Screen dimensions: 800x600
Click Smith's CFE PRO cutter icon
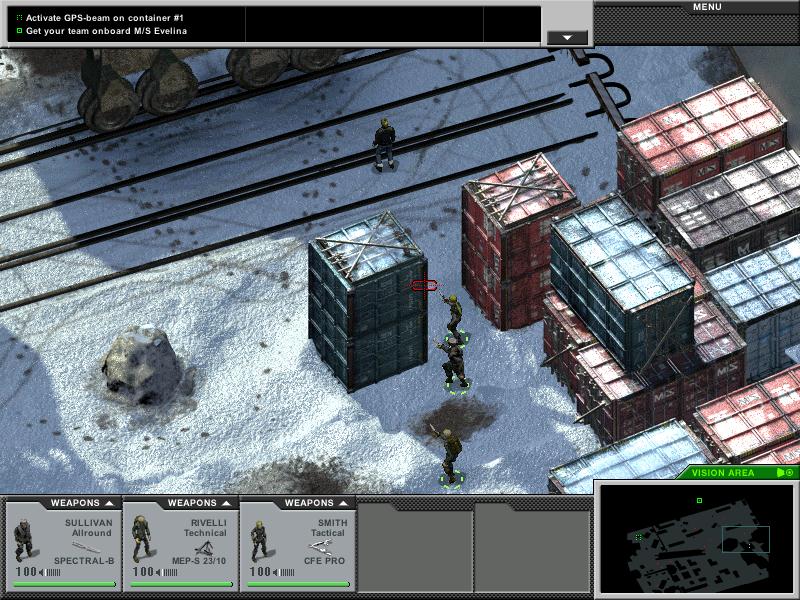coord(321,547)
